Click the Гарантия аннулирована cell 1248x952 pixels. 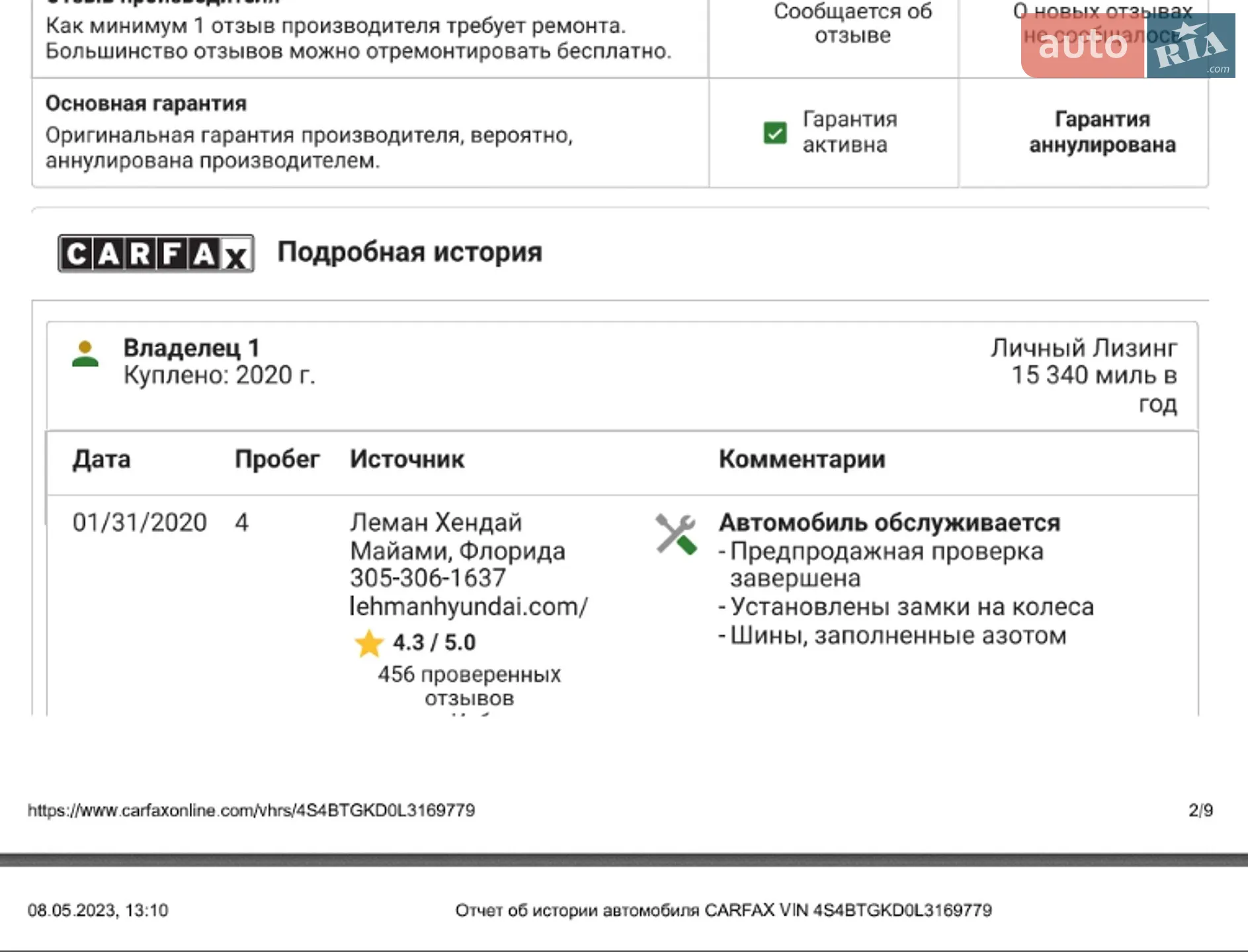1102,132
